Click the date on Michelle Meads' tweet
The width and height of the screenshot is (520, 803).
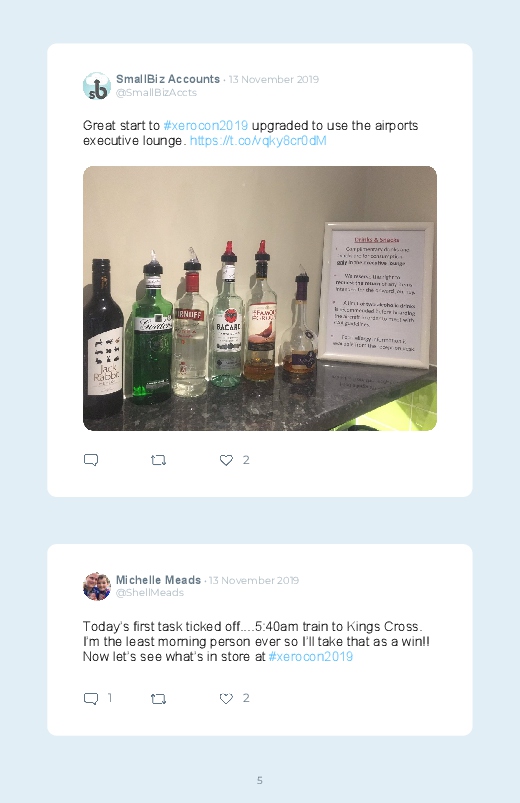tap(254, 580)
